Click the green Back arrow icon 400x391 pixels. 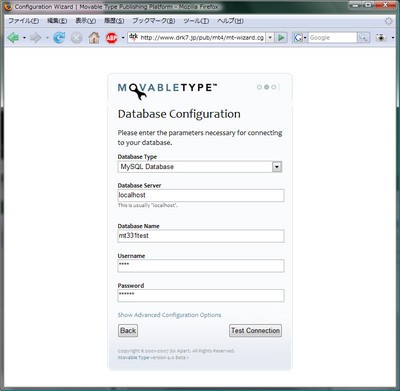click(13, 38)
